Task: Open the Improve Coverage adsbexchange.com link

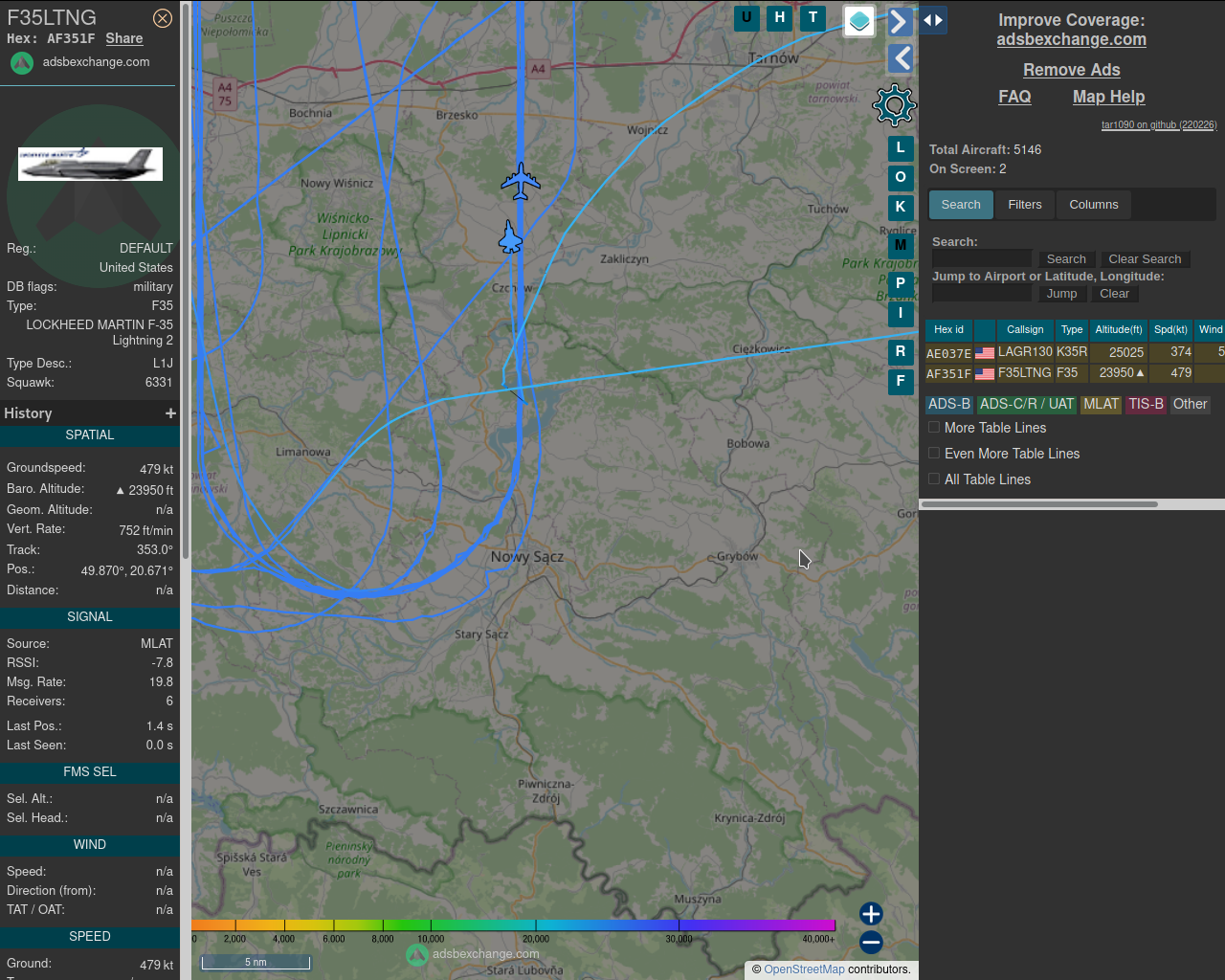Action: (x=1072, y=39)
